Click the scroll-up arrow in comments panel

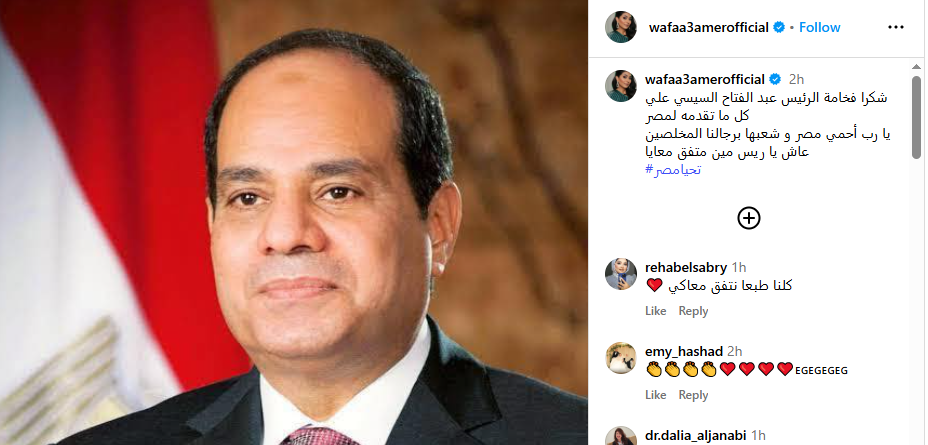coord(916,66)
